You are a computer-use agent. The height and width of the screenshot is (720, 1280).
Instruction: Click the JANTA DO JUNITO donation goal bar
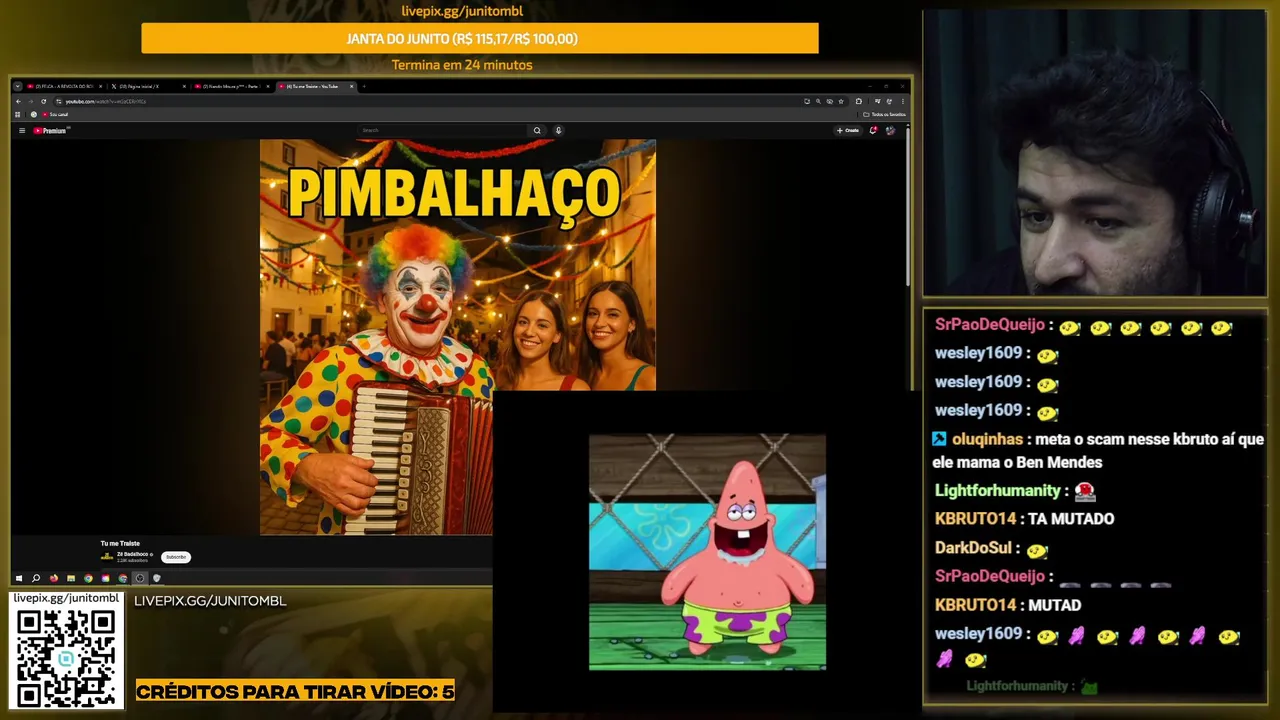[x=480, y=38]
